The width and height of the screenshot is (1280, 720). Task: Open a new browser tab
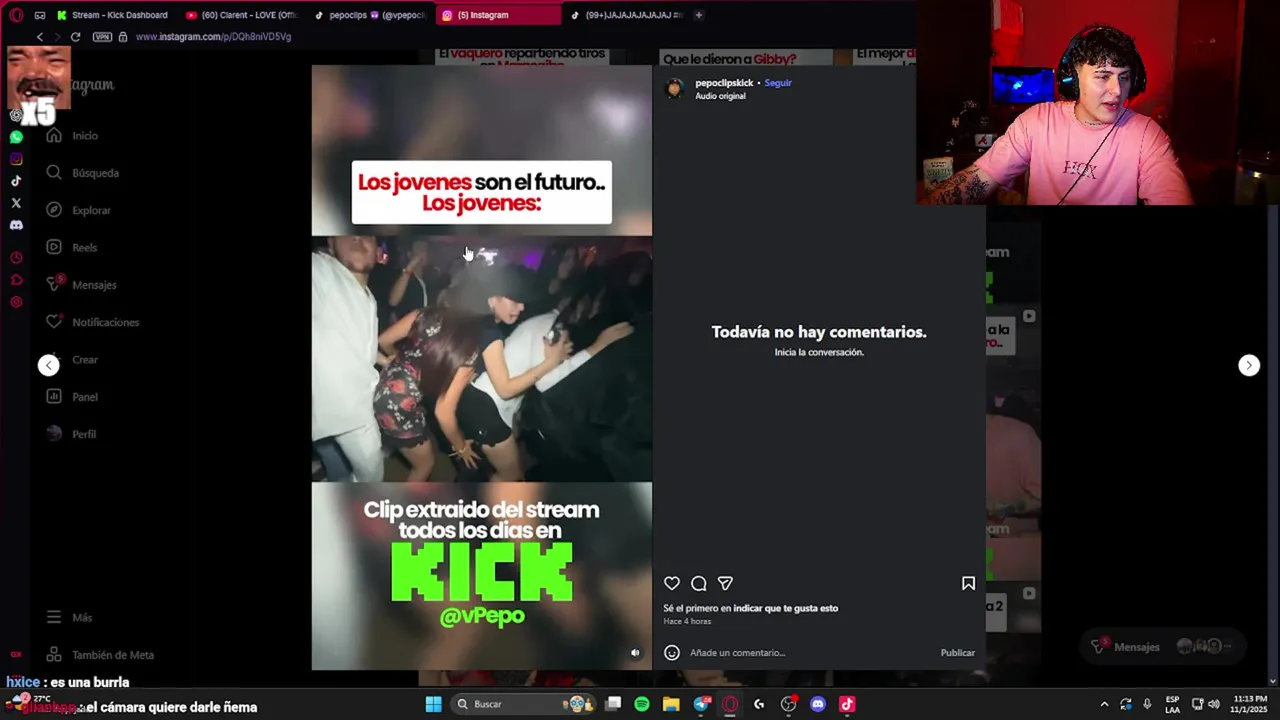[x=698, y=15]
